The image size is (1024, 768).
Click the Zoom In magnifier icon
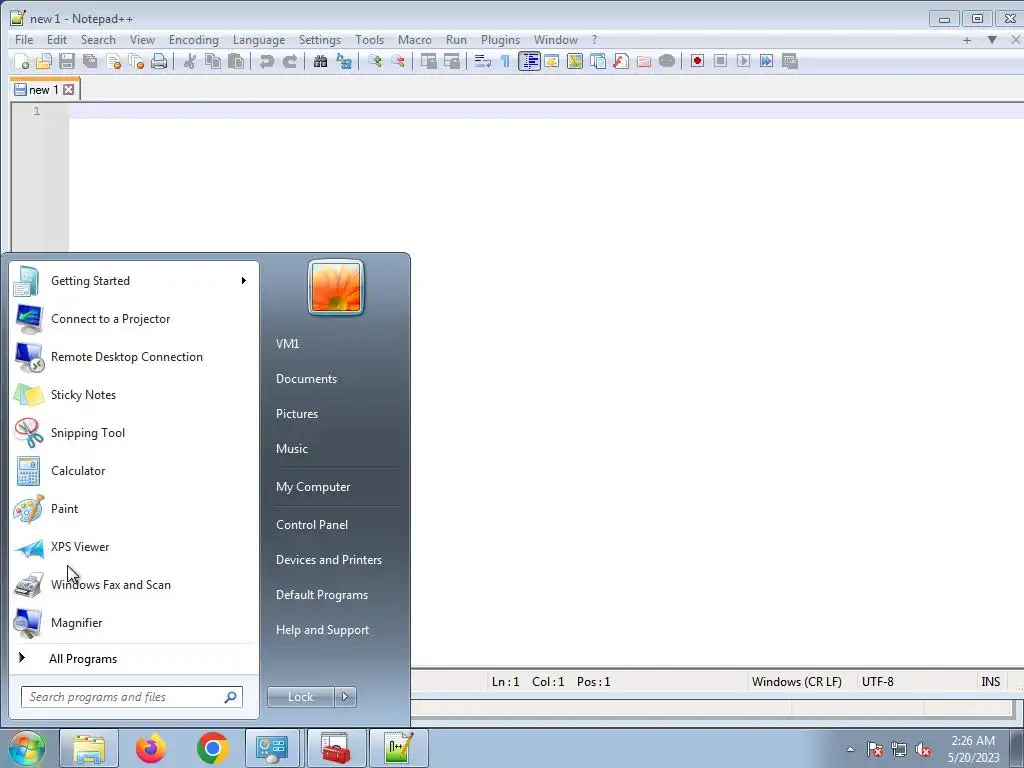pyautogui.click(x=374, y=61)
